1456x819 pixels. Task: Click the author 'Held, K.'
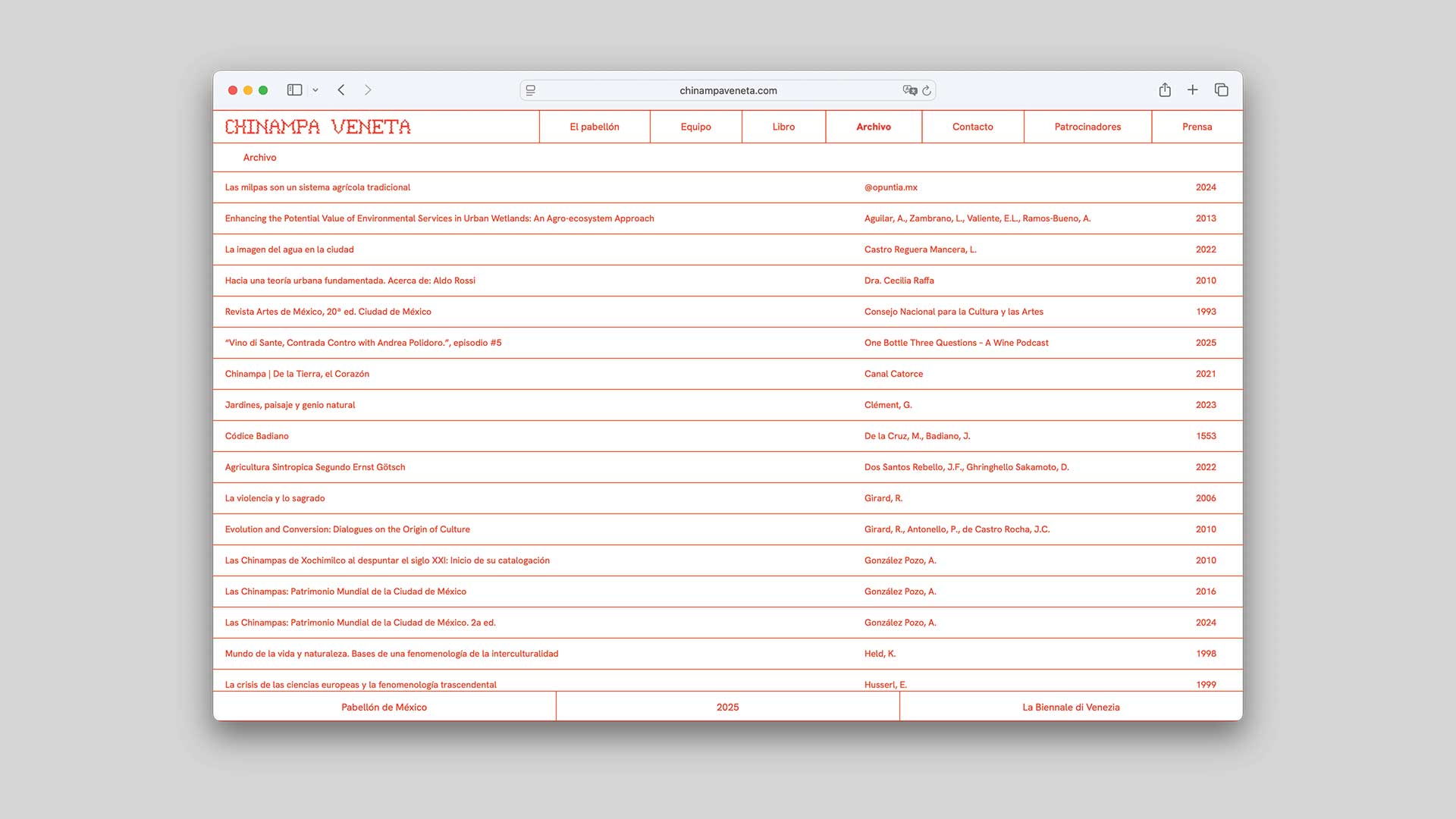[x=880, y=654]
